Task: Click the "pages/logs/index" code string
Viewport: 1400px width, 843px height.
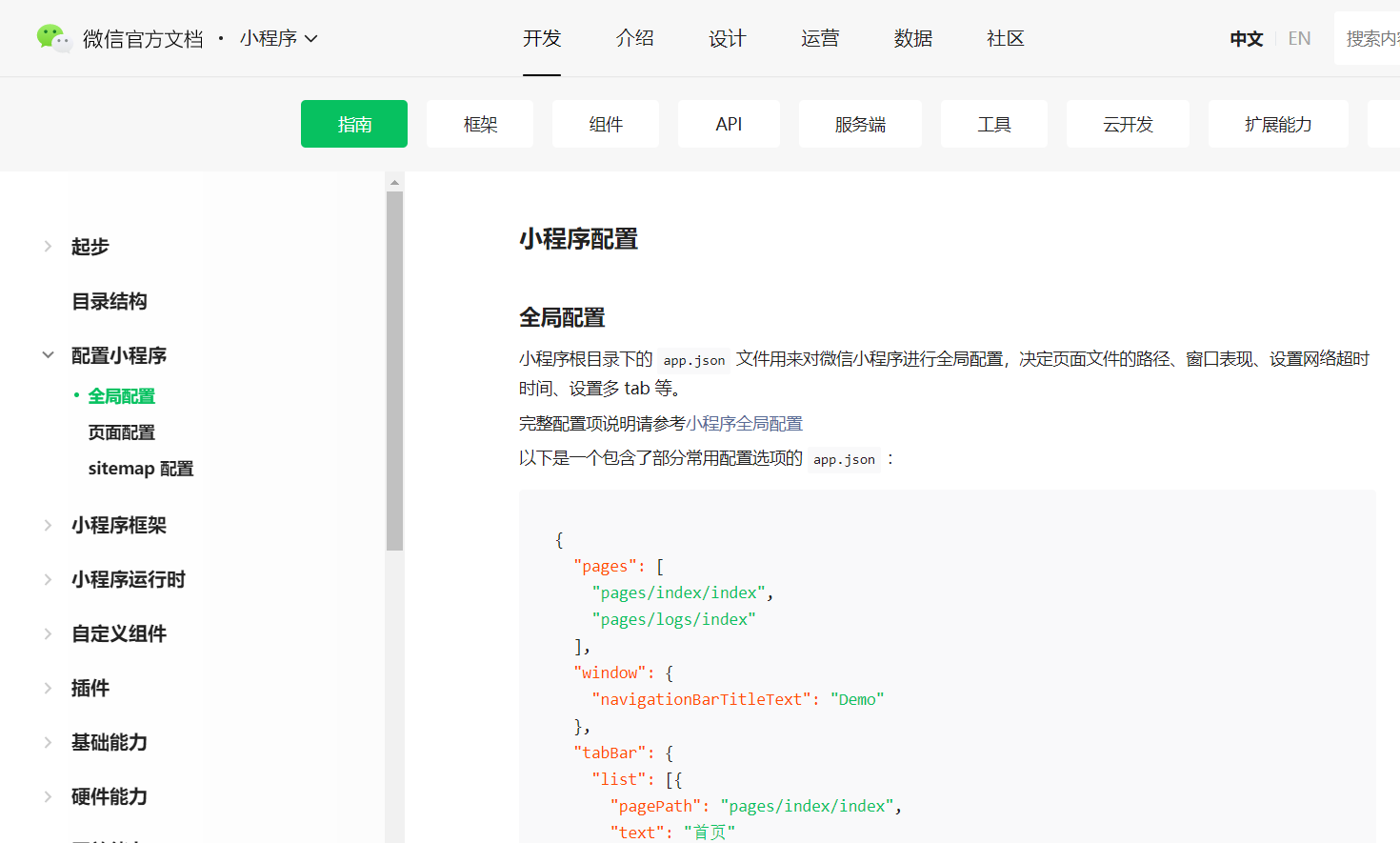Action: point(674,619)
